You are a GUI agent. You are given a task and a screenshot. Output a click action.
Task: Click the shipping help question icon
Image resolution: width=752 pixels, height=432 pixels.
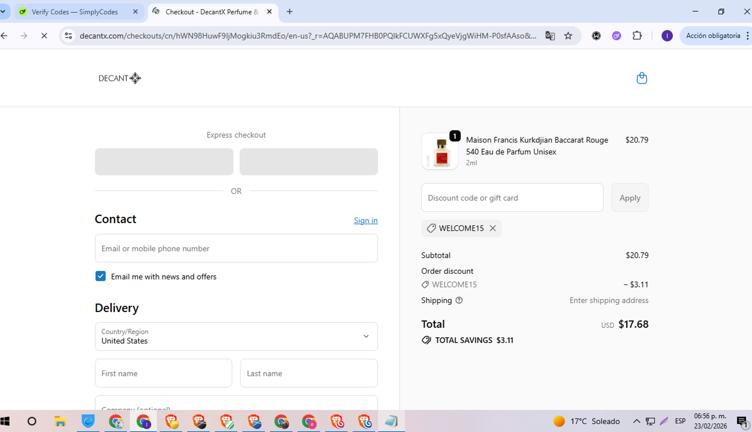coord(459,300)
